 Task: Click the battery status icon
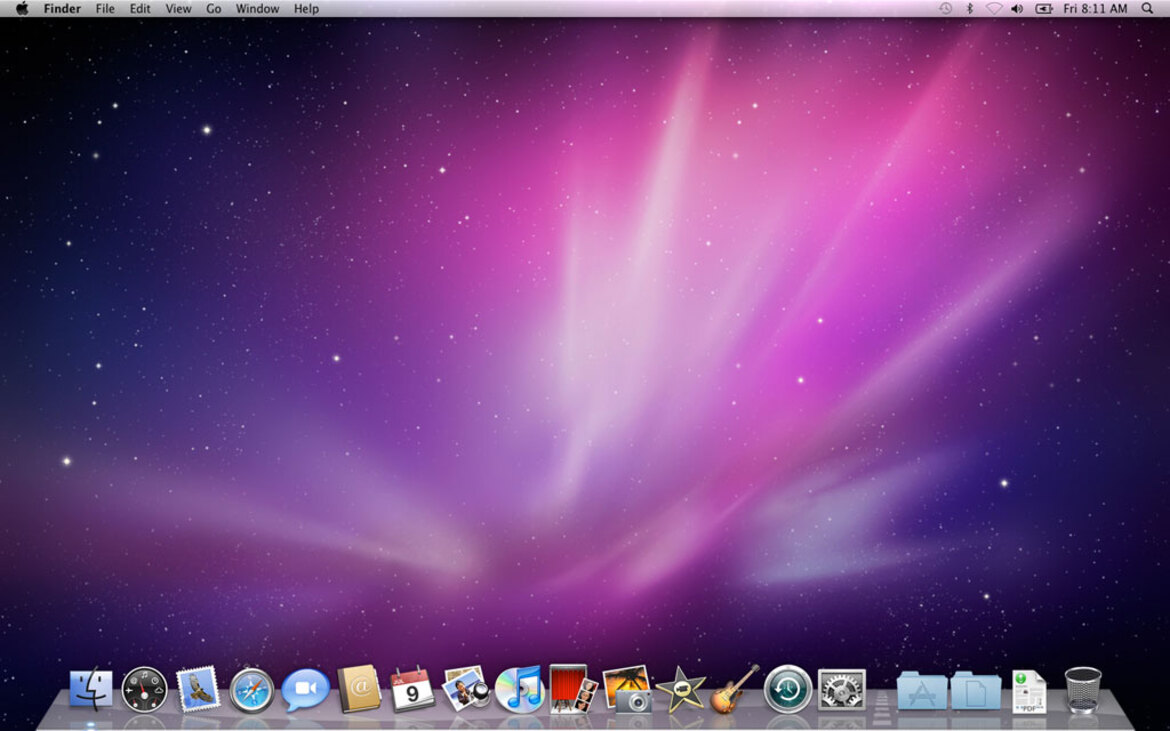tap(1044, 8)
